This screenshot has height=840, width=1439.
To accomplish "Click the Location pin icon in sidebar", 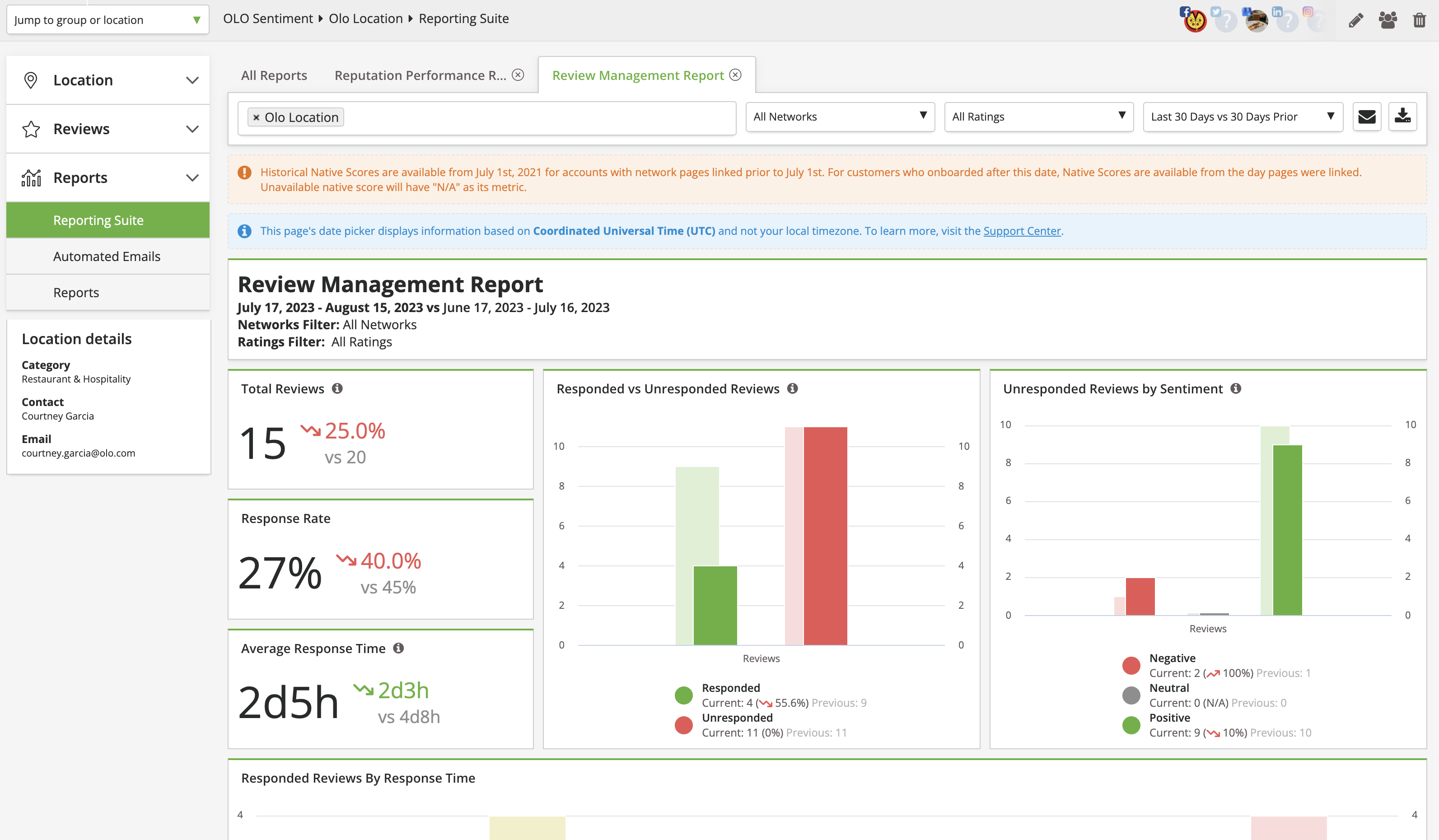I will point(31,80).
